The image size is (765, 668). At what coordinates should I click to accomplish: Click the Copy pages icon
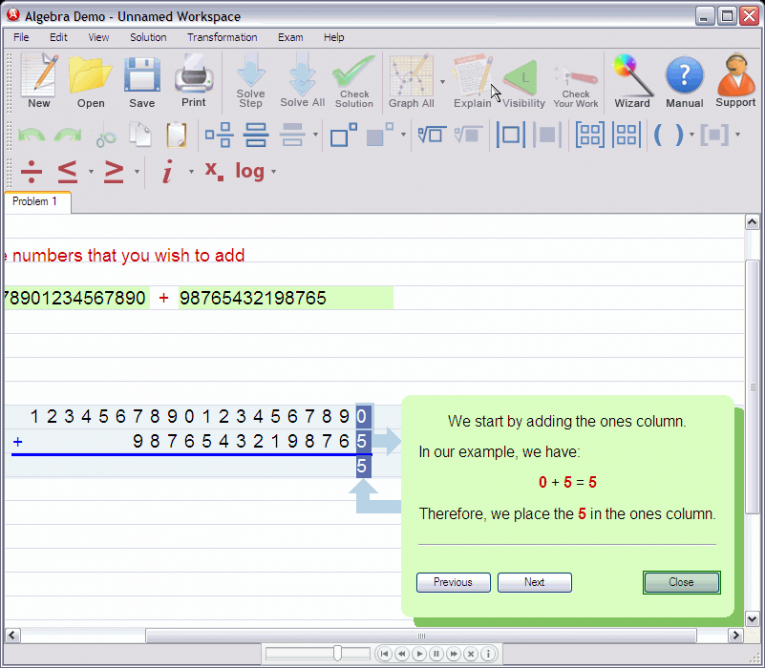pos(141,135)
